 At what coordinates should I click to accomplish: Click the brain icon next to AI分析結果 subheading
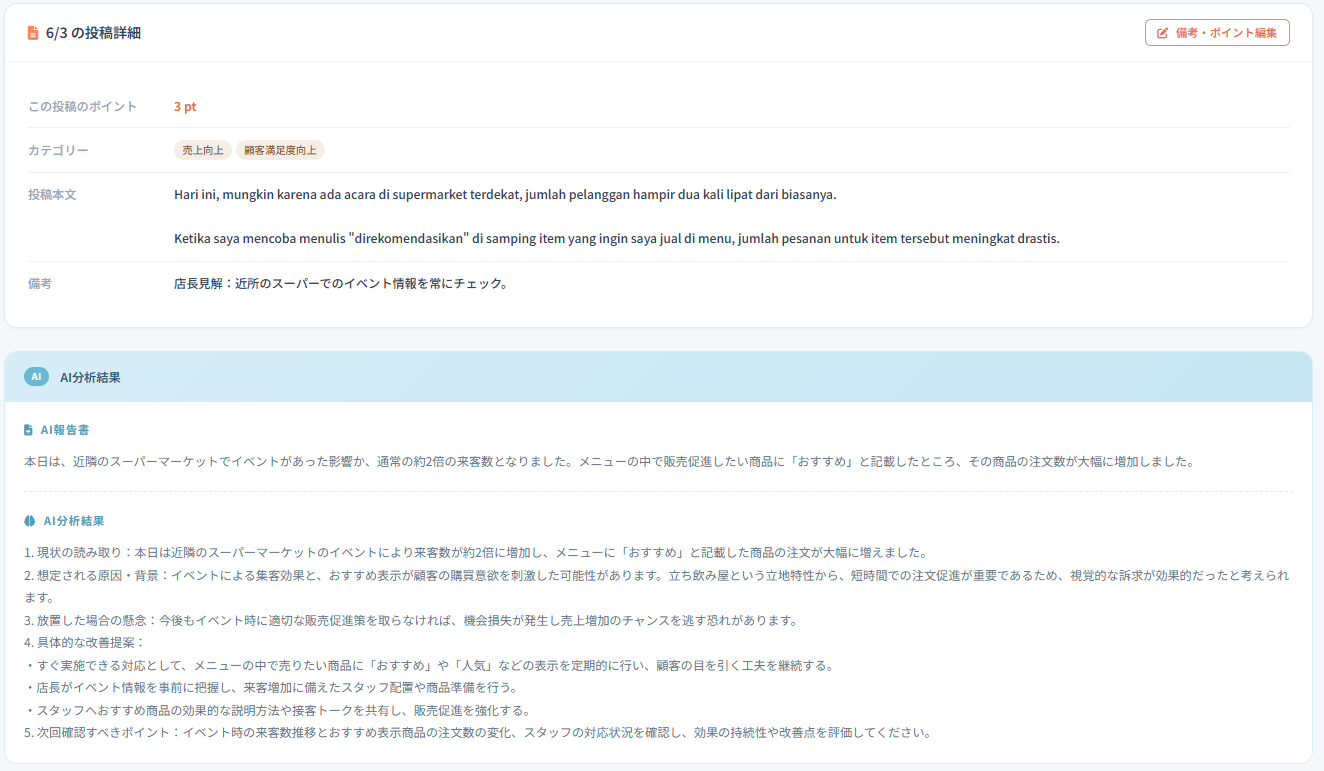[x=29, y=521]
